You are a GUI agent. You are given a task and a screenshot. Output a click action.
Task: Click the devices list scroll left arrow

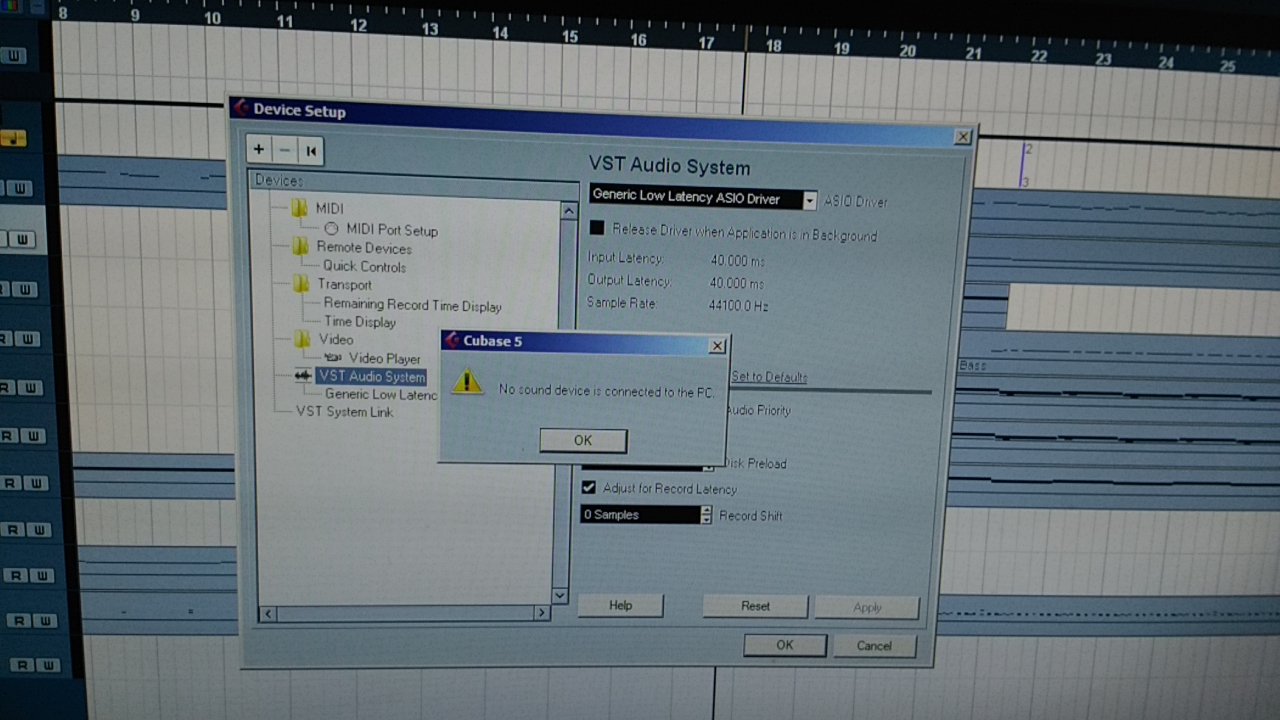(267, 613)
